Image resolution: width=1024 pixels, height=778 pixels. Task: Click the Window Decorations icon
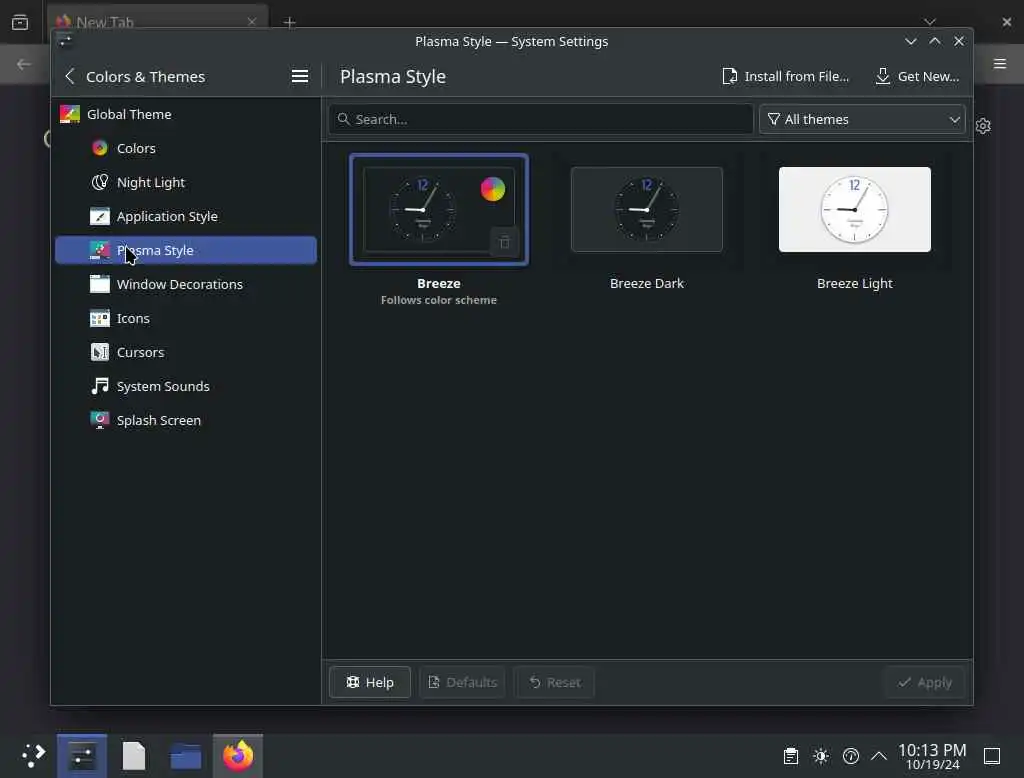click(99, 284)
